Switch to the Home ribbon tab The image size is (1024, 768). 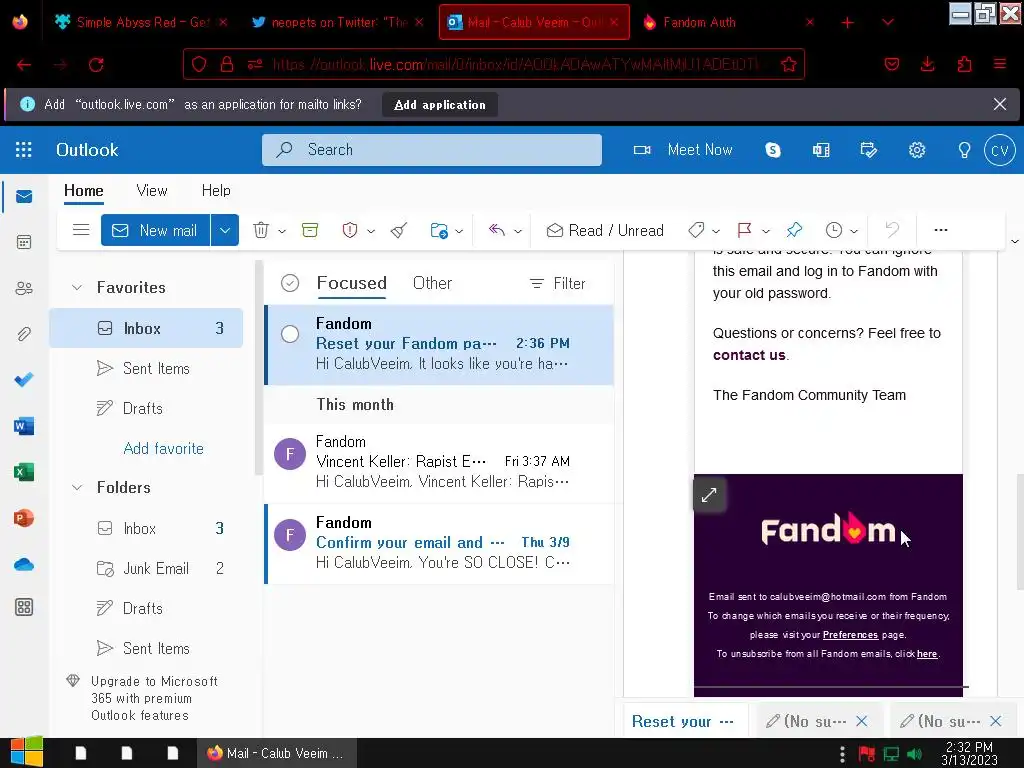pos(84,191)
